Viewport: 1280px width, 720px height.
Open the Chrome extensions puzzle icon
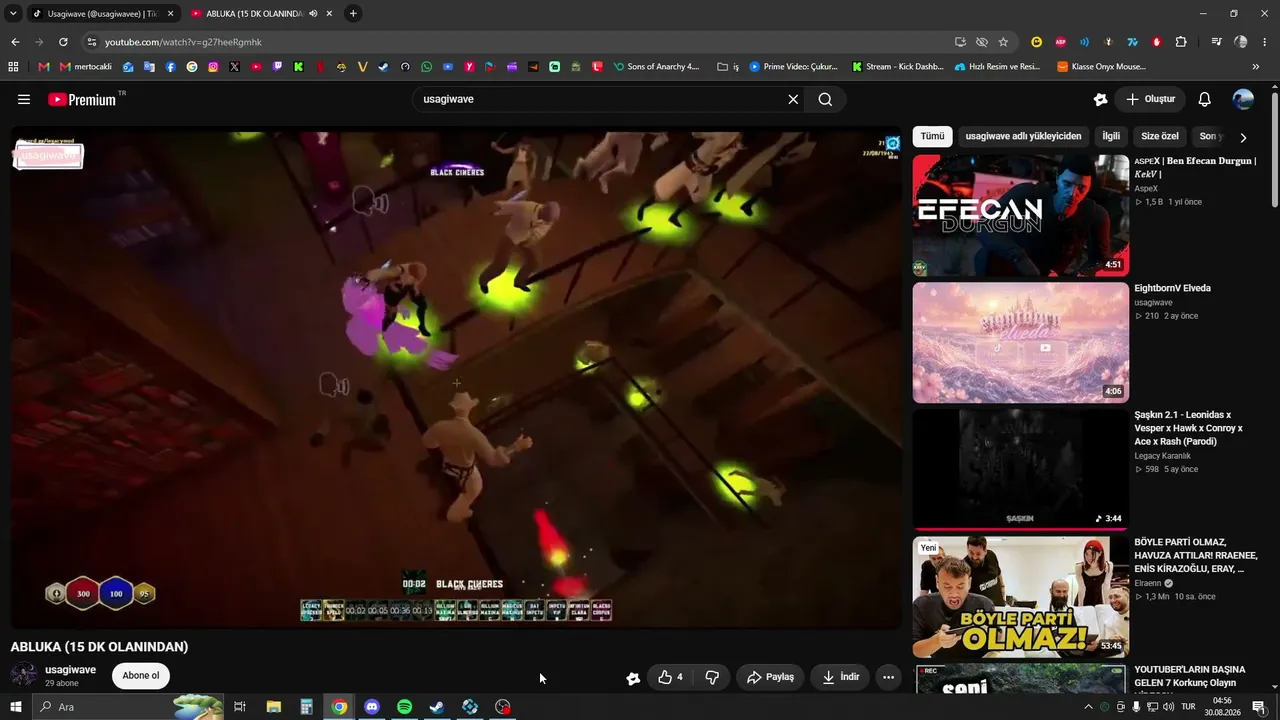pos(1181,42)
